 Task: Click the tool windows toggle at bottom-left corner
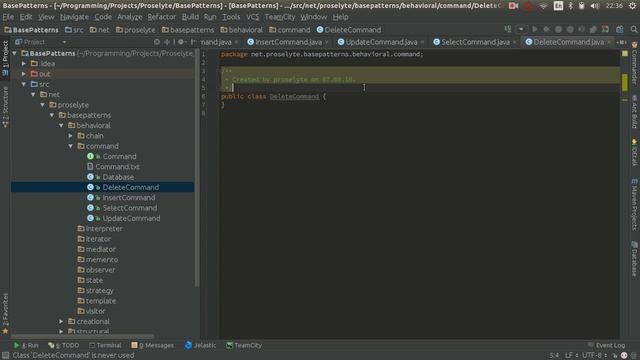pyautogui.click(x=5, y=356)
